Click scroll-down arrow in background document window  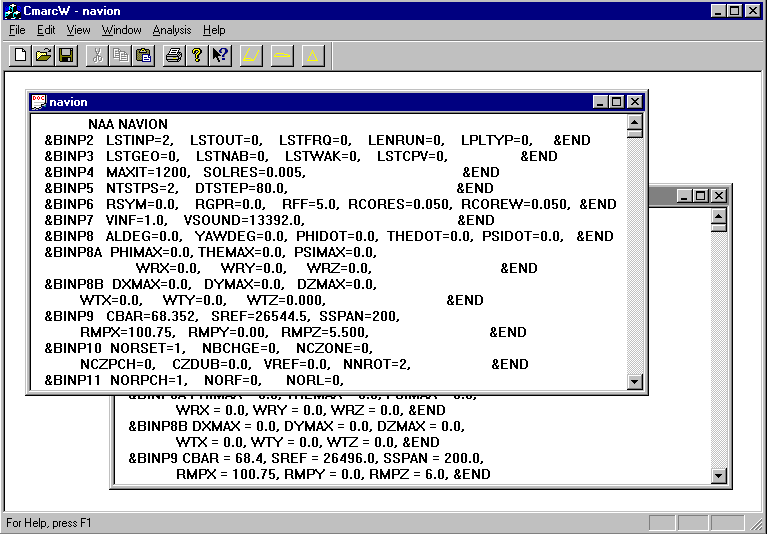click(719, 475)
